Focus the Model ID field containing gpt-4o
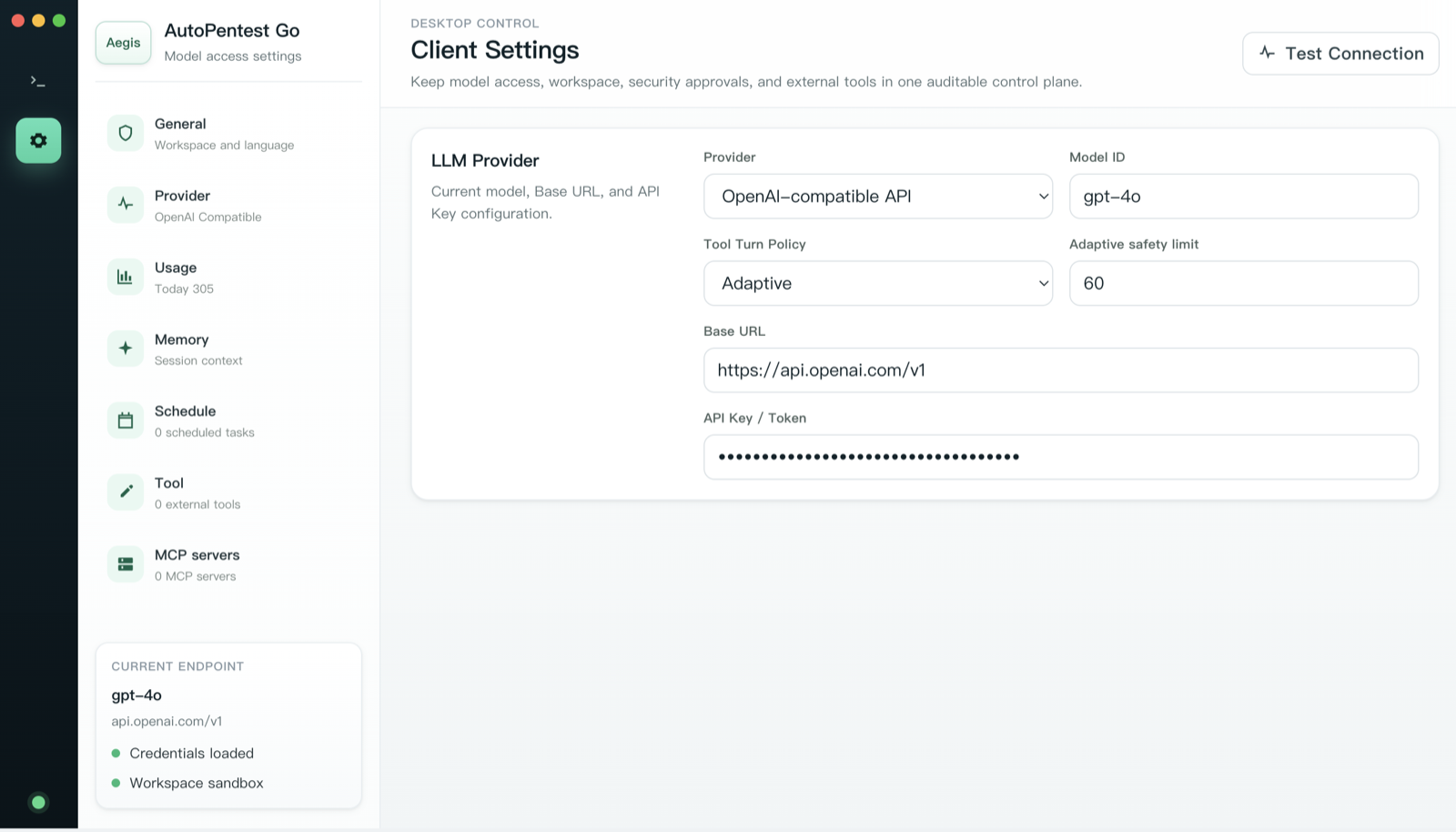The height and width of the screenshot is (832, 1456). pos(1244,196)
